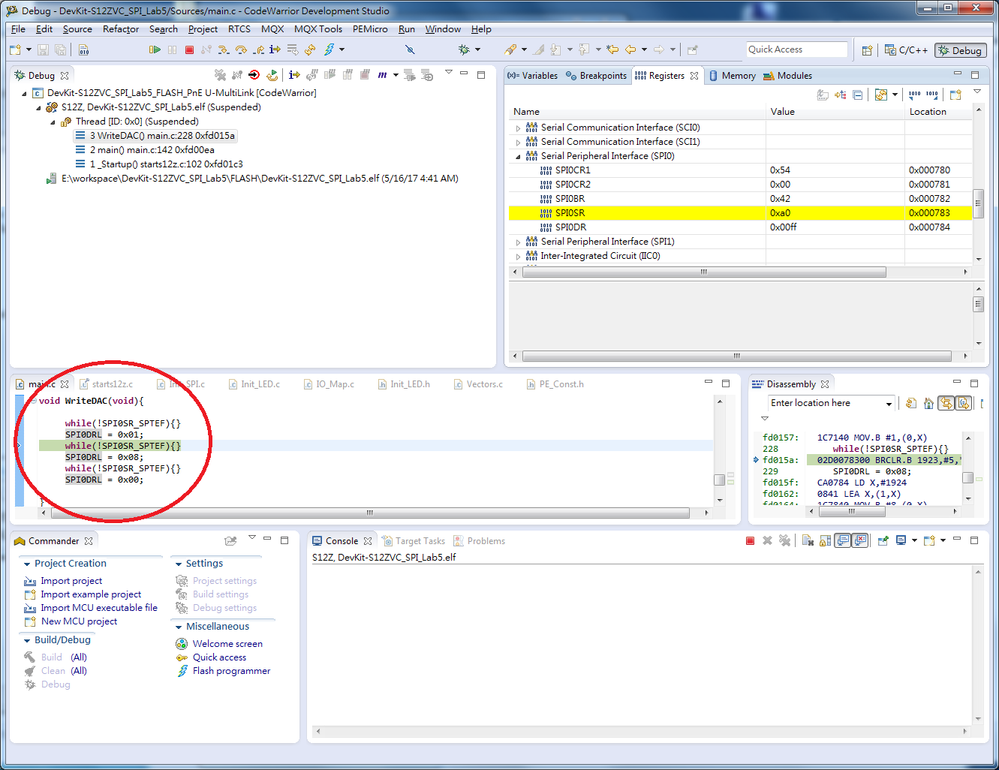999x770 pixels.
Task: Open the Init_LED.c editor tab
Action: 254,384
